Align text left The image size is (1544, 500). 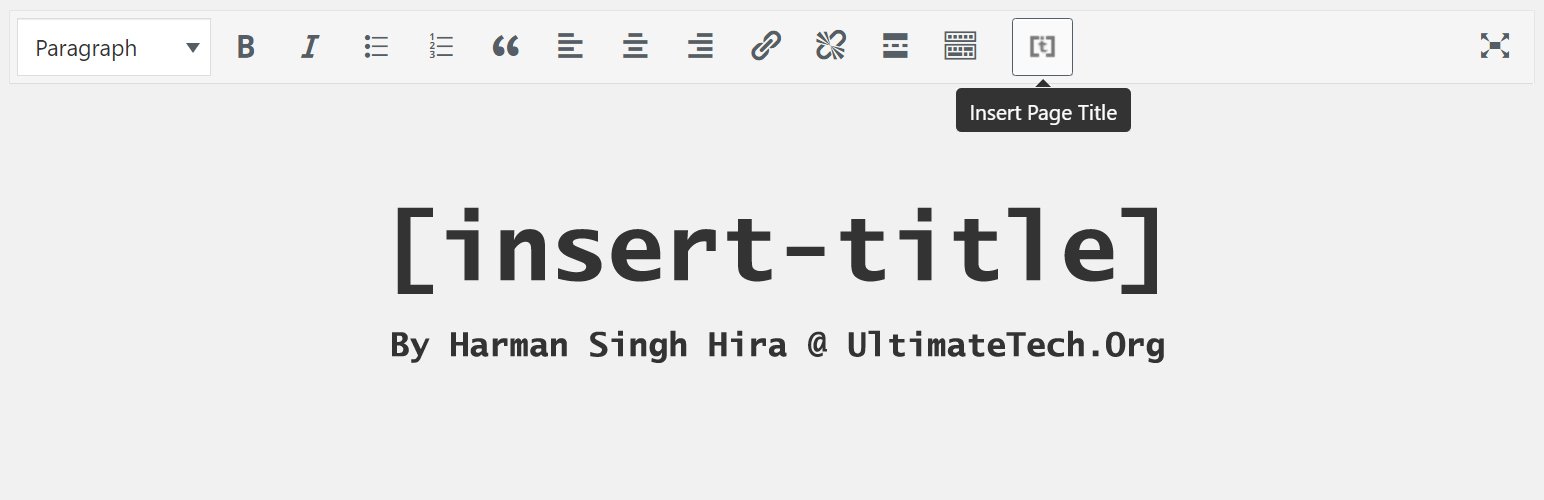tap(570, 46)
